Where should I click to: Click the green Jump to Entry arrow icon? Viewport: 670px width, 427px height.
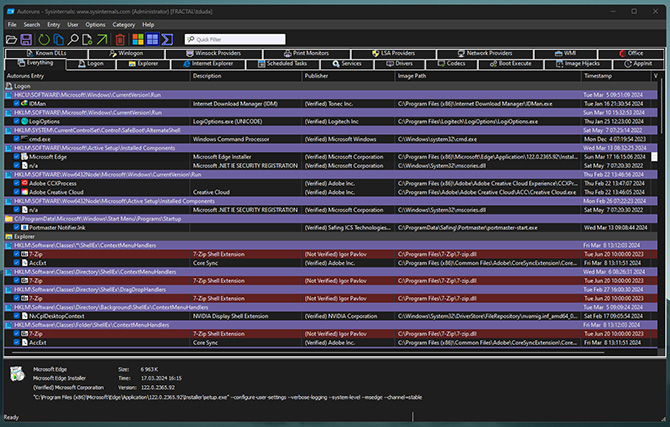click(x=102, y=40)
